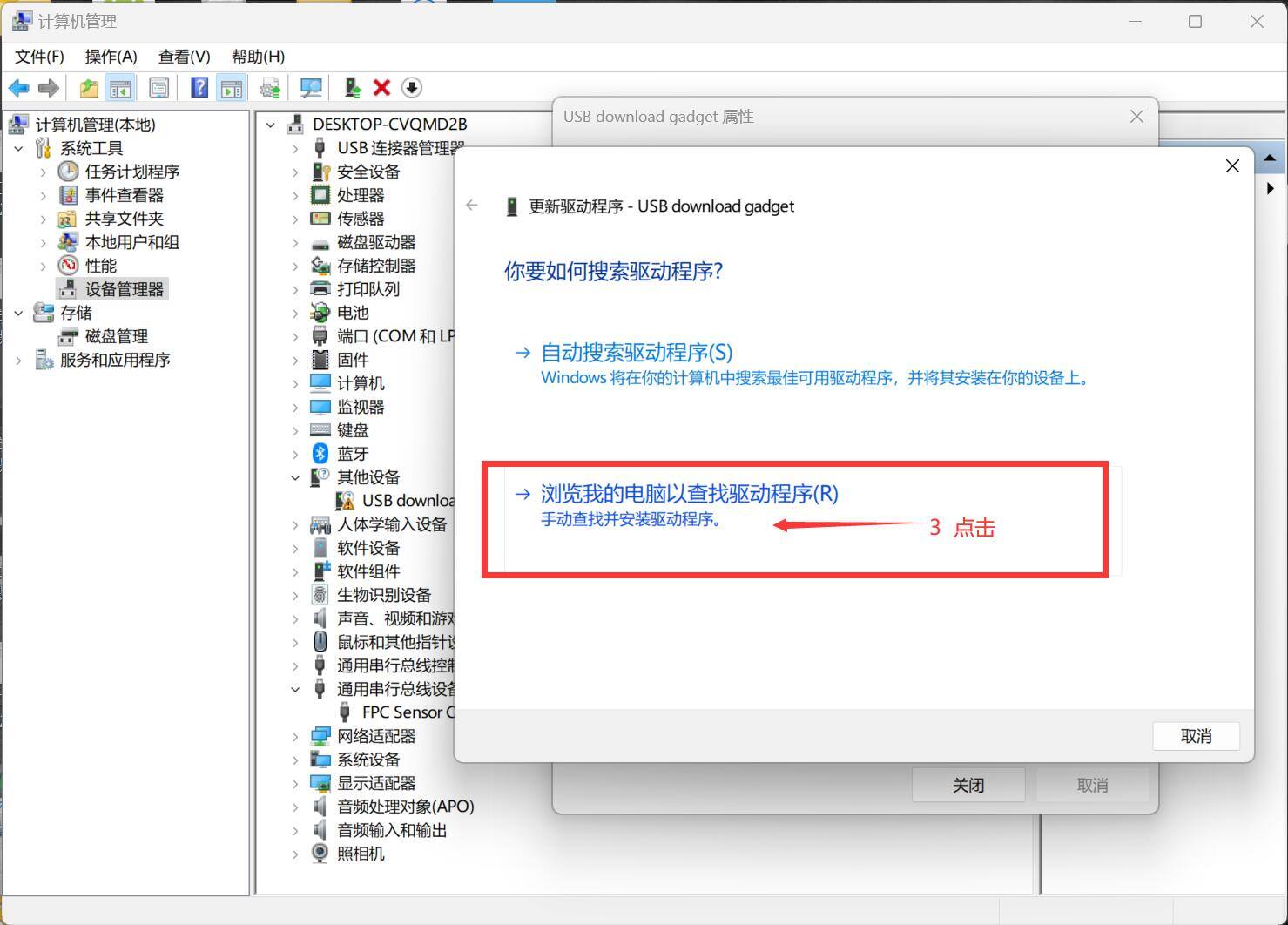1288x925 pixels.
Task: Expand the 服务和应用程序 node arrow
Action: tap(19, 360)
